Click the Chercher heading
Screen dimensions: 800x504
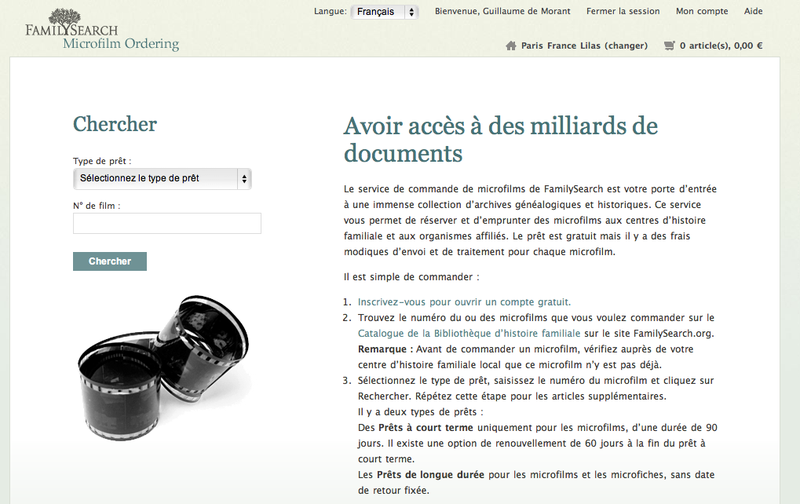coord(115,124)
